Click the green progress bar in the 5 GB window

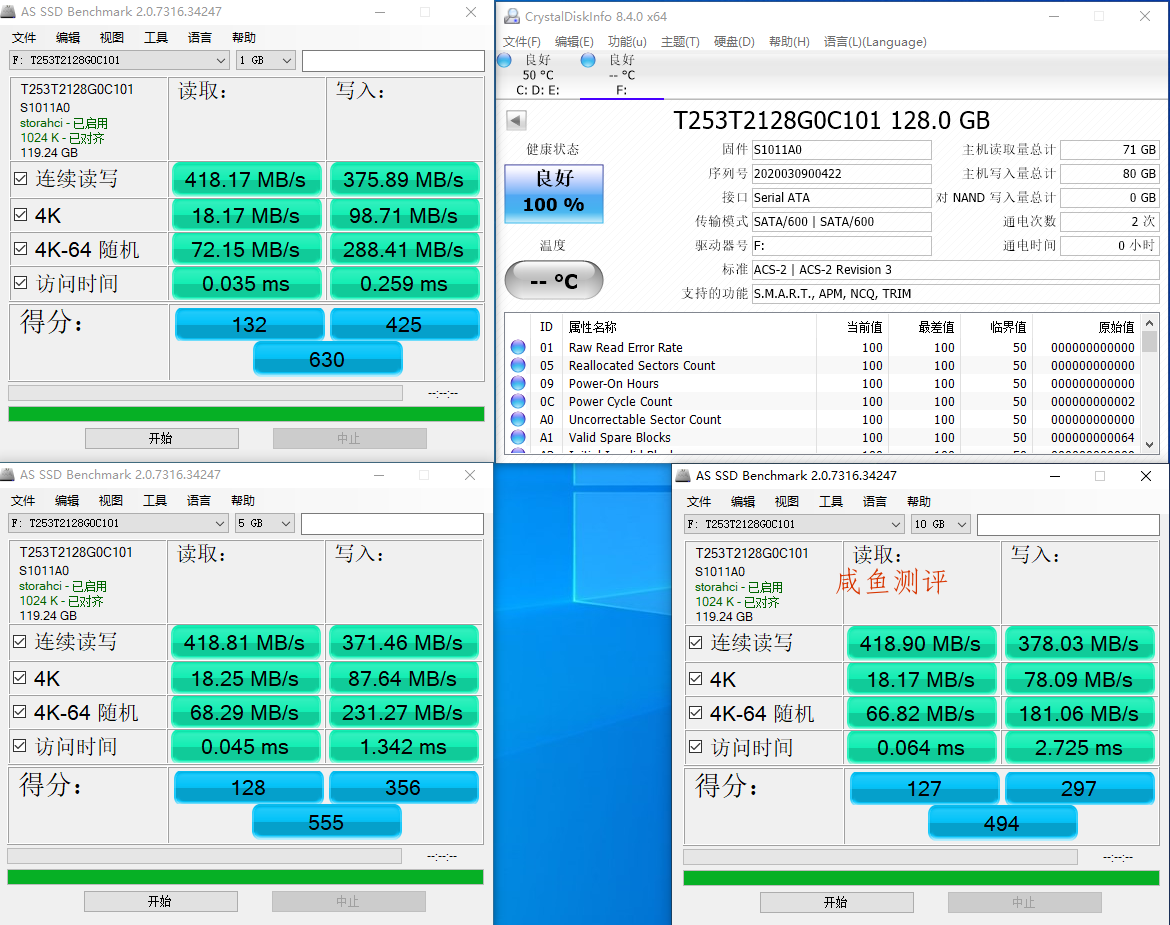click(x=245, y=877)
